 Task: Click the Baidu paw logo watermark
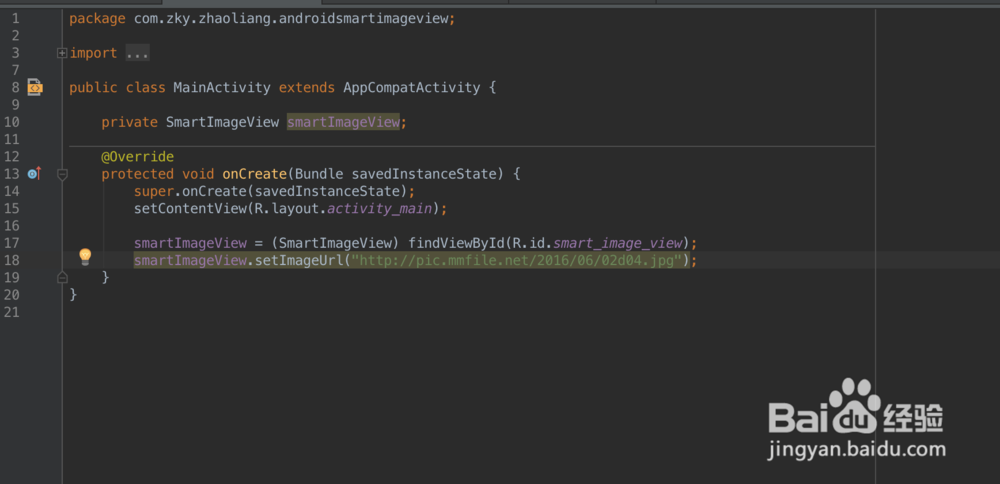[855, 400]
